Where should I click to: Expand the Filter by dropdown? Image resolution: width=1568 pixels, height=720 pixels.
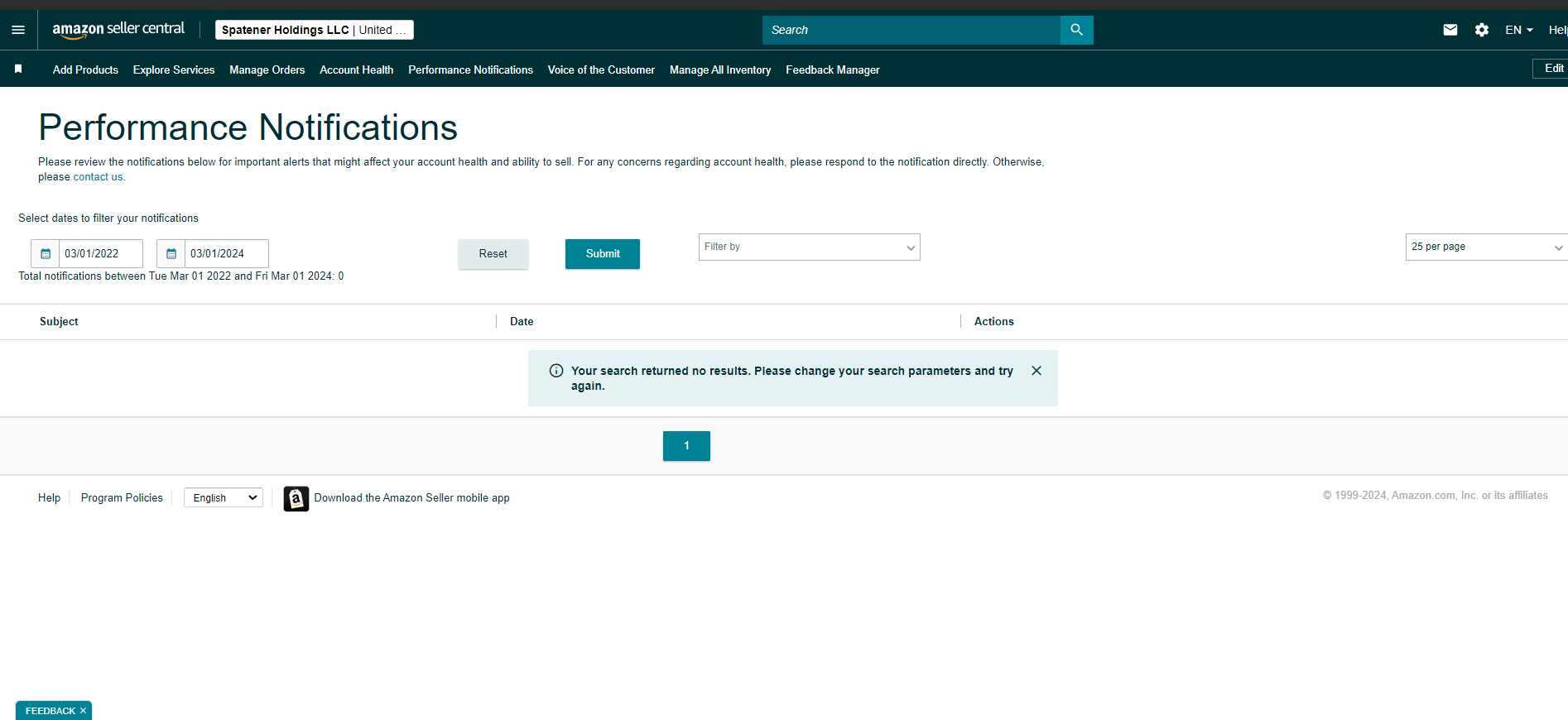810,247
